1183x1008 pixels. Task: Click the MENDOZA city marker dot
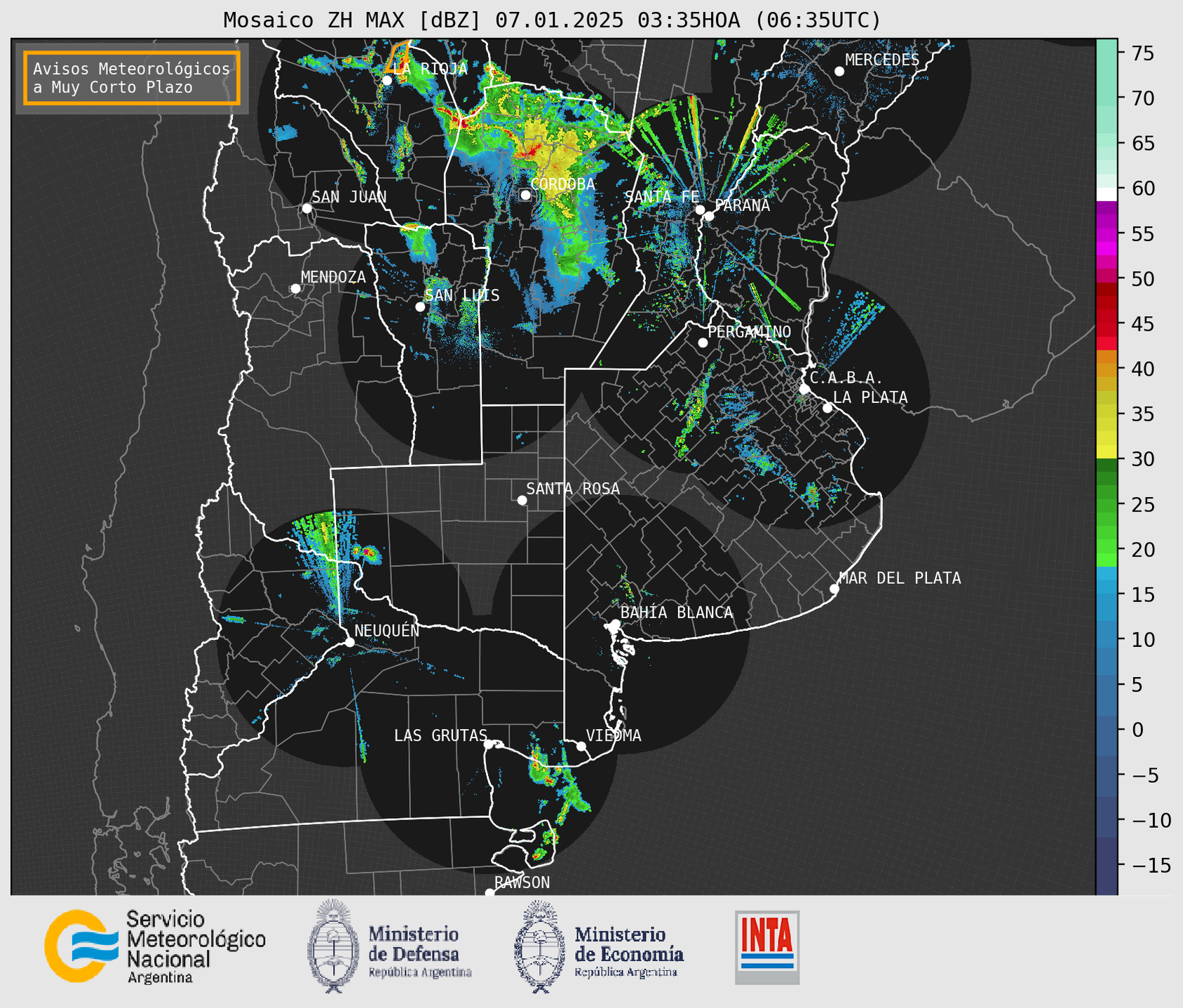296,289
